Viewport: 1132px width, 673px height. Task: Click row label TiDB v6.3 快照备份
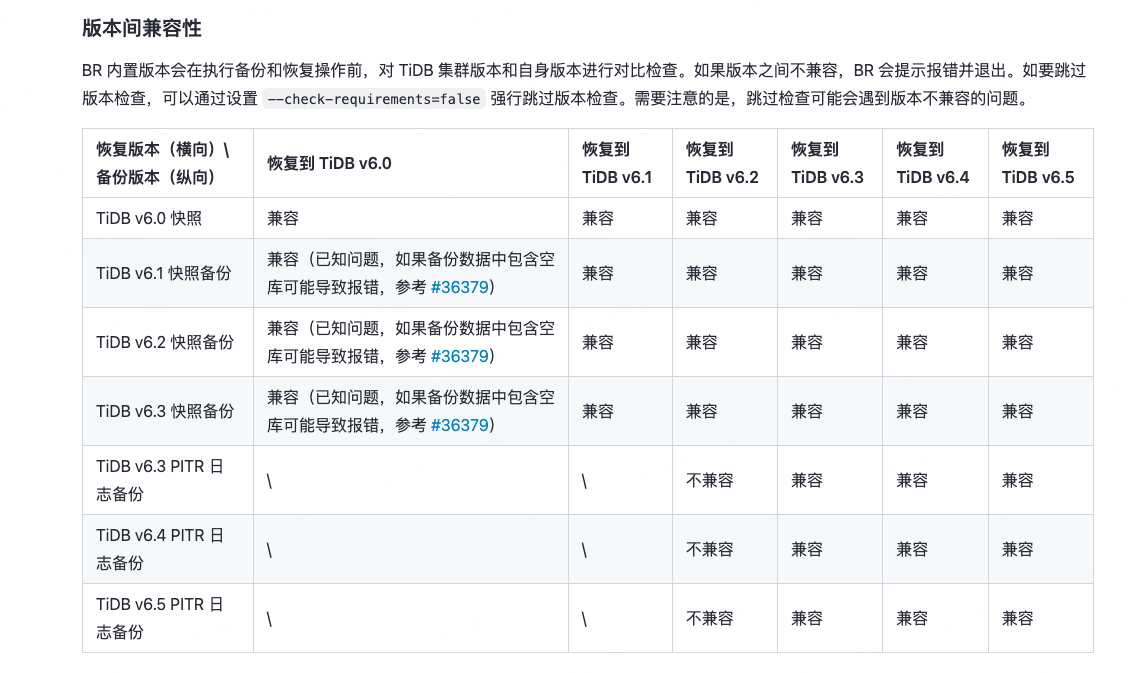(x=165, y=412)
